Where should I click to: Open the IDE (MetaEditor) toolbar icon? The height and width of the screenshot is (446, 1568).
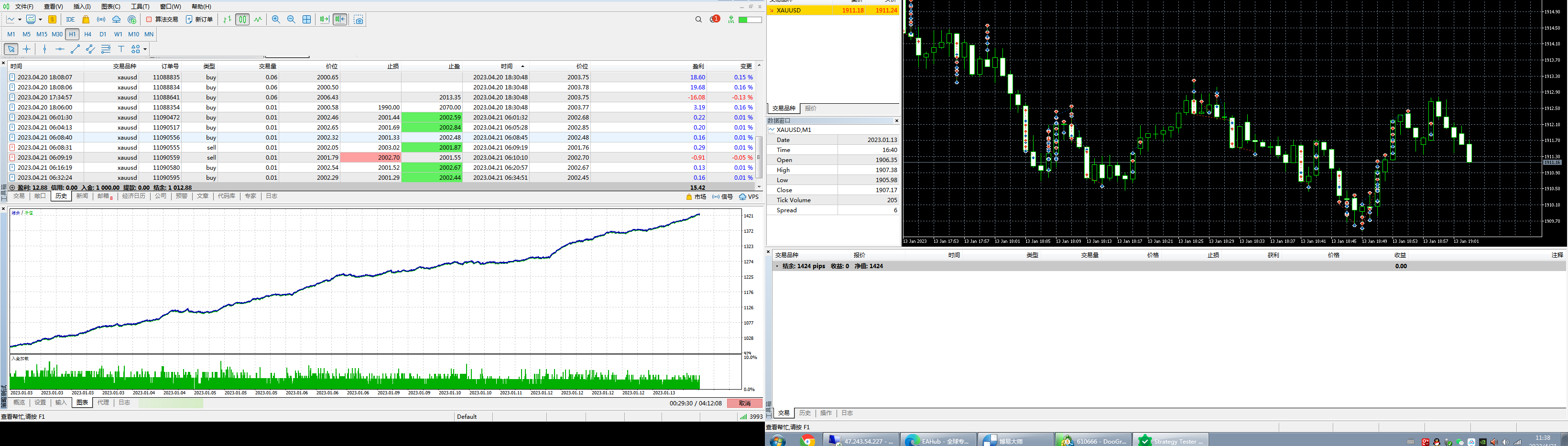71,20
